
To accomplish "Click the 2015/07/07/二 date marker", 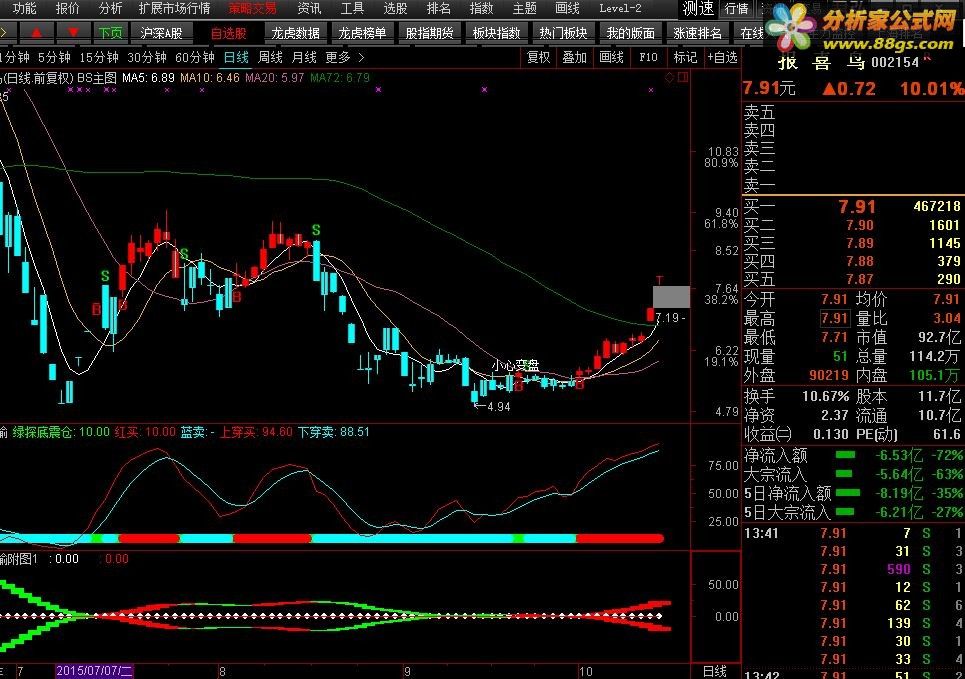I will (94, 671).
